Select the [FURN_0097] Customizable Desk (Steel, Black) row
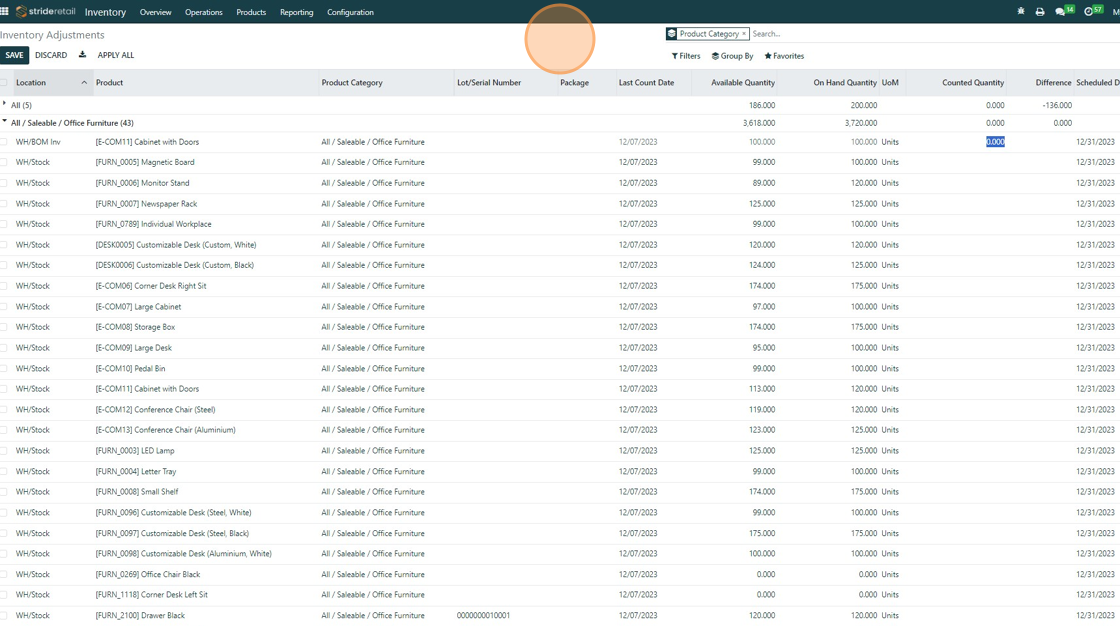The height and width of the screenshot is (626, 1120). (x=560, y=533)
